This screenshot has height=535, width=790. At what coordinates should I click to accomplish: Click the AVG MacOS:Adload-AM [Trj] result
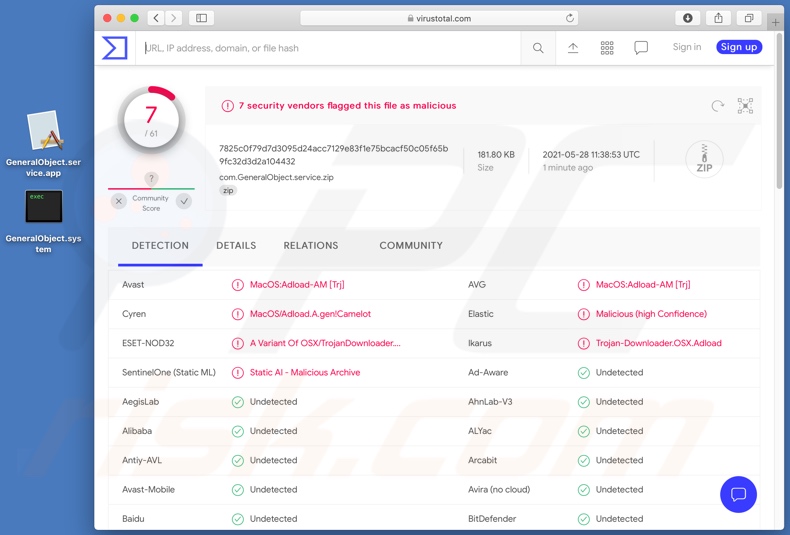coord(643,285)
